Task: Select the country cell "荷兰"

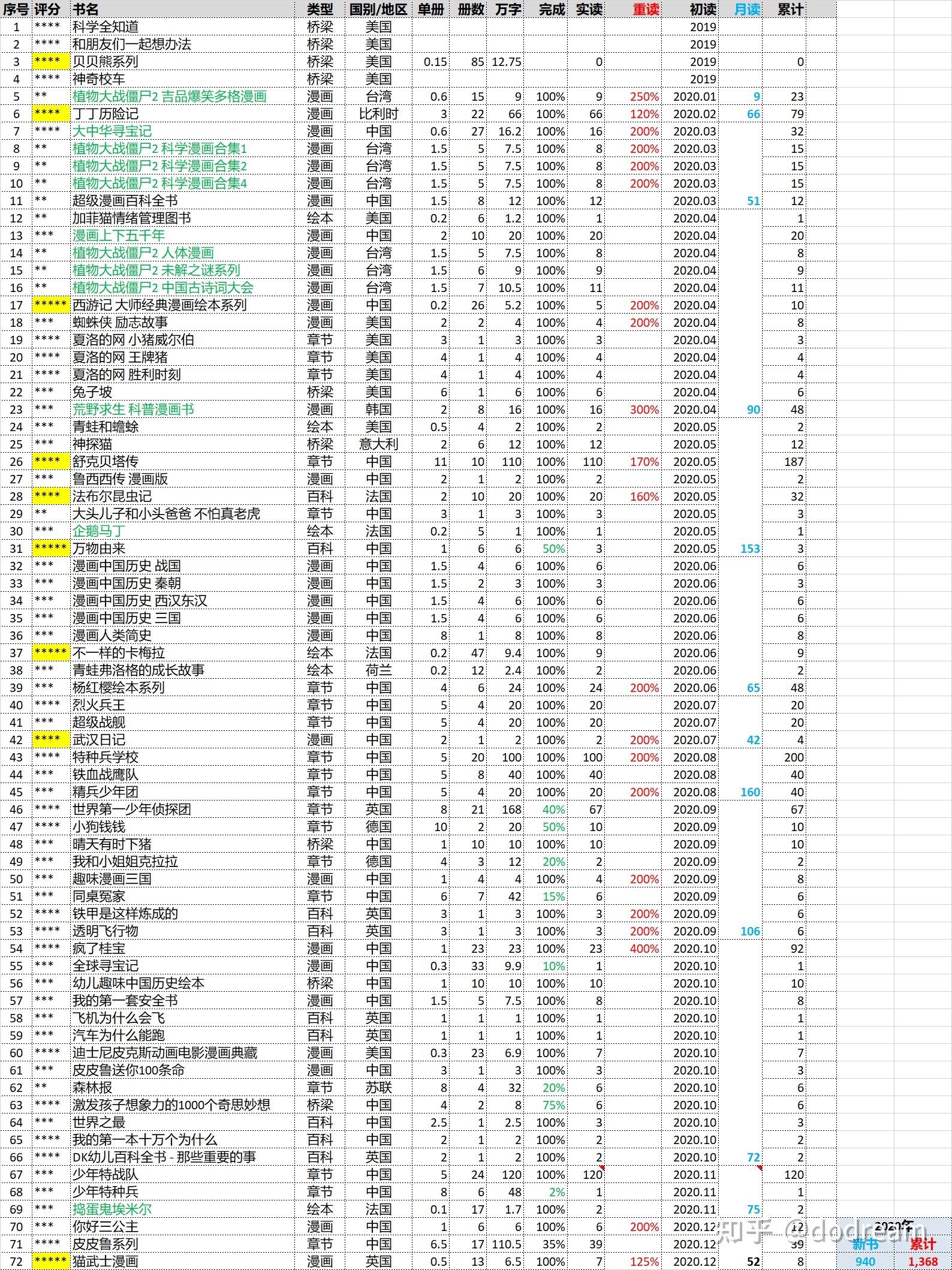Action: (x=378, y=670)
